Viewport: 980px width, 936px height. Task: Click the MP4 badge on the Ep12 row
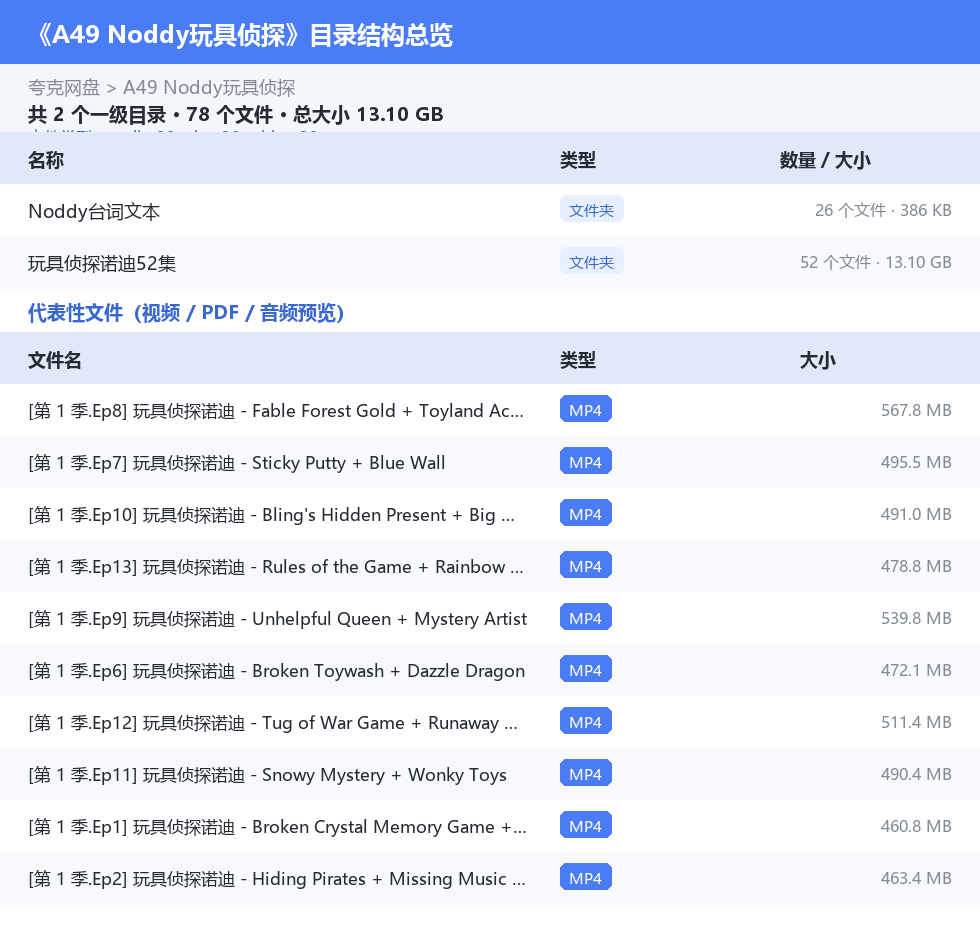(x=586, y=721)
